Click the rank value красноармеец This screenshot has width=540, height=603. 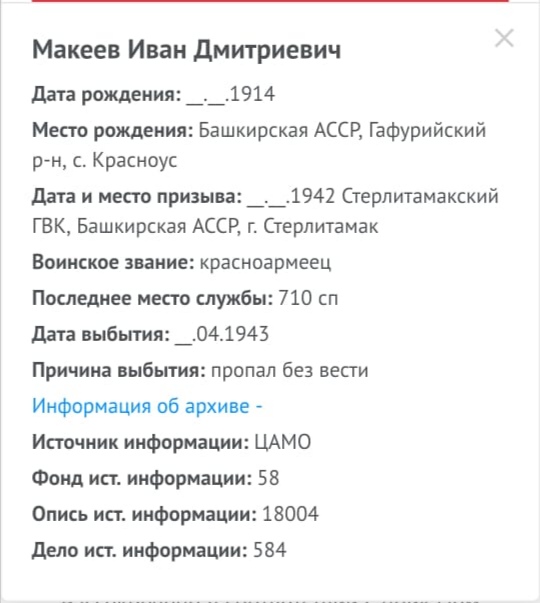pyautogui.click(x=265, y=263)
